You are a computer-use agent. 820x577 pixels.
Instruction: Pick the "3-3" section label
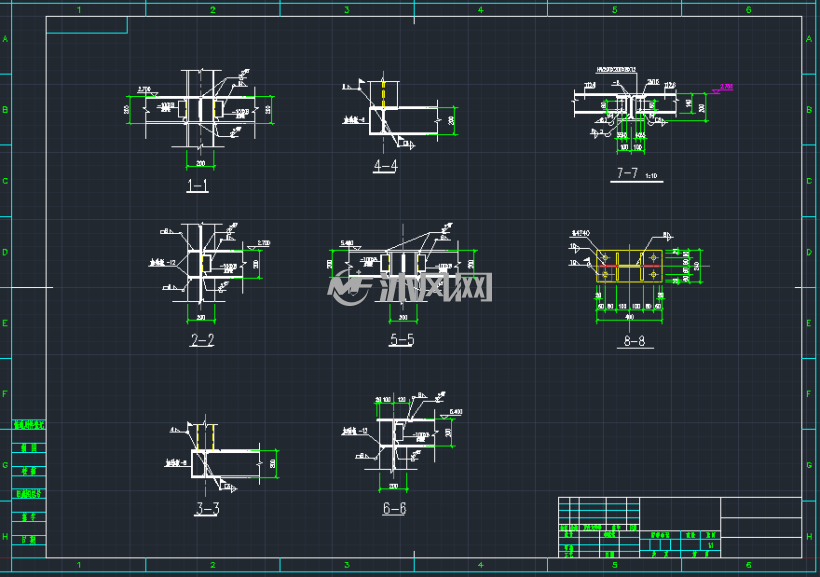(208, 508)
